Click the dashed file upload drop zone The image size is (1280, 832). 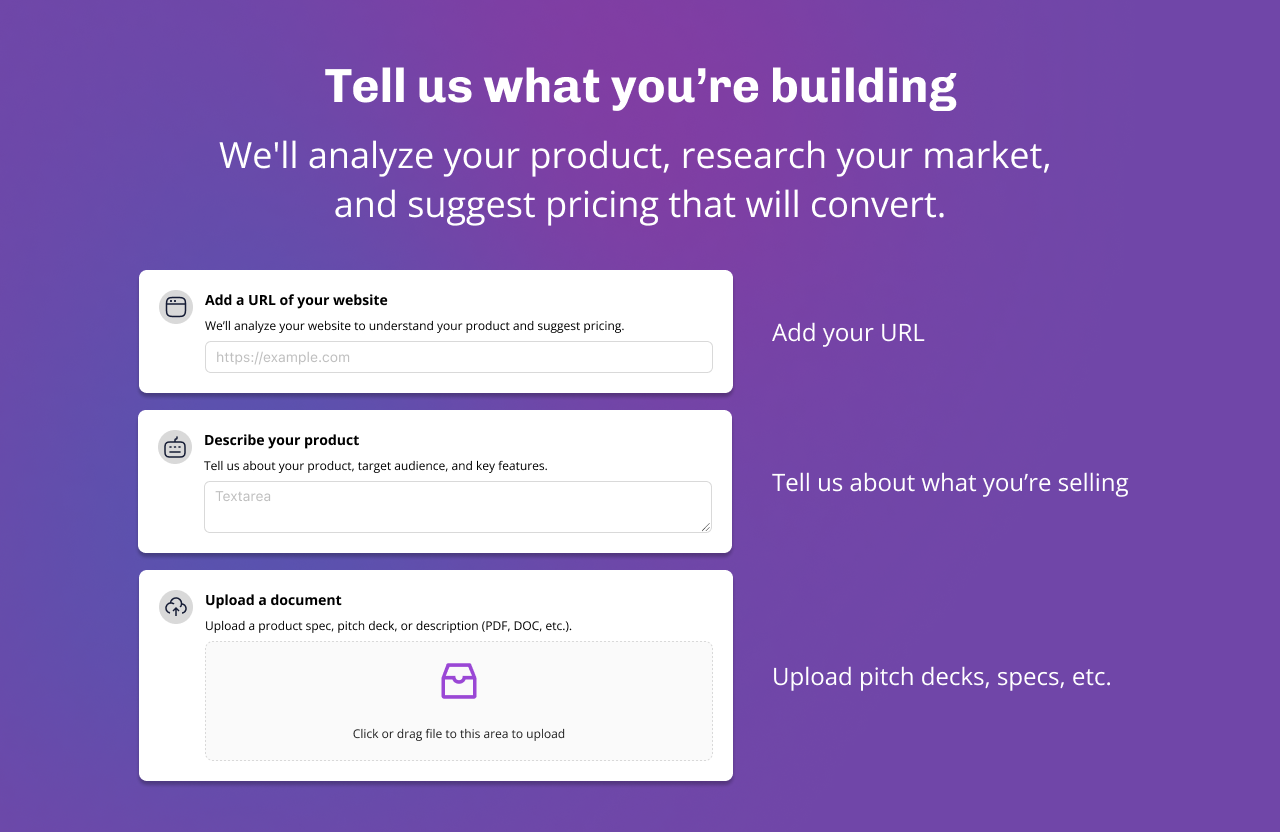[x=459, y=701]
